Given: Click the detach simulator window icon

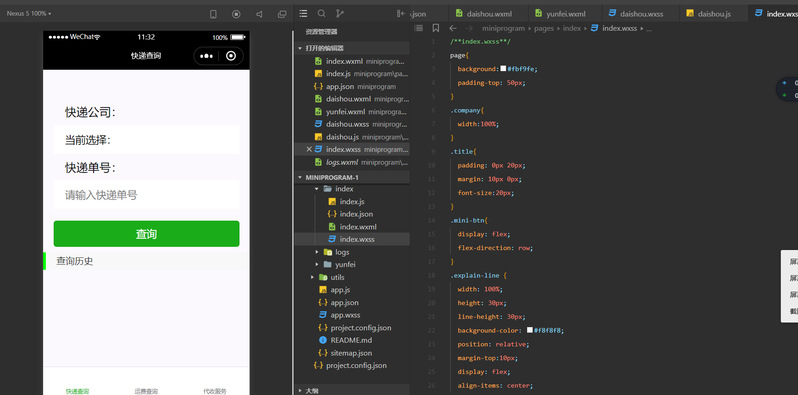Looking at the screenshot, I should pos(282,14).
